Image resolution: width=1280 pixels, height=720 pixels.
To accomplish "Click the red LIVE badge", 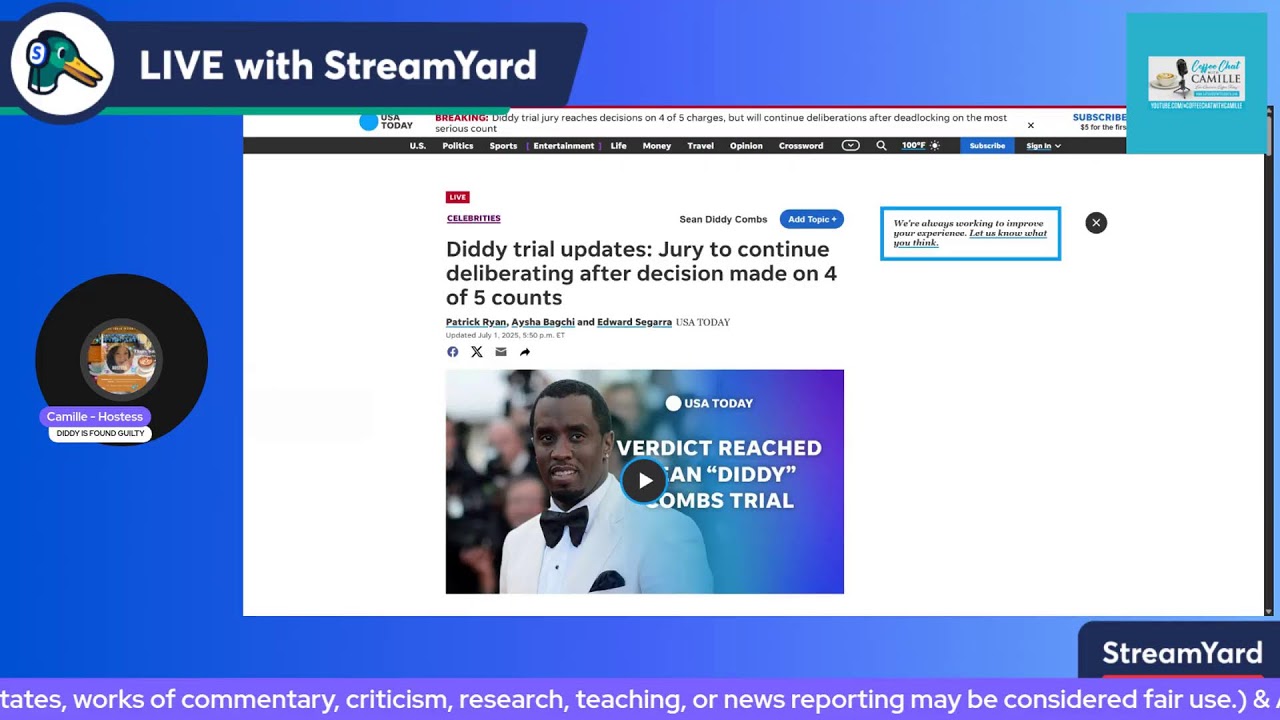I will [x=458, y=197].
